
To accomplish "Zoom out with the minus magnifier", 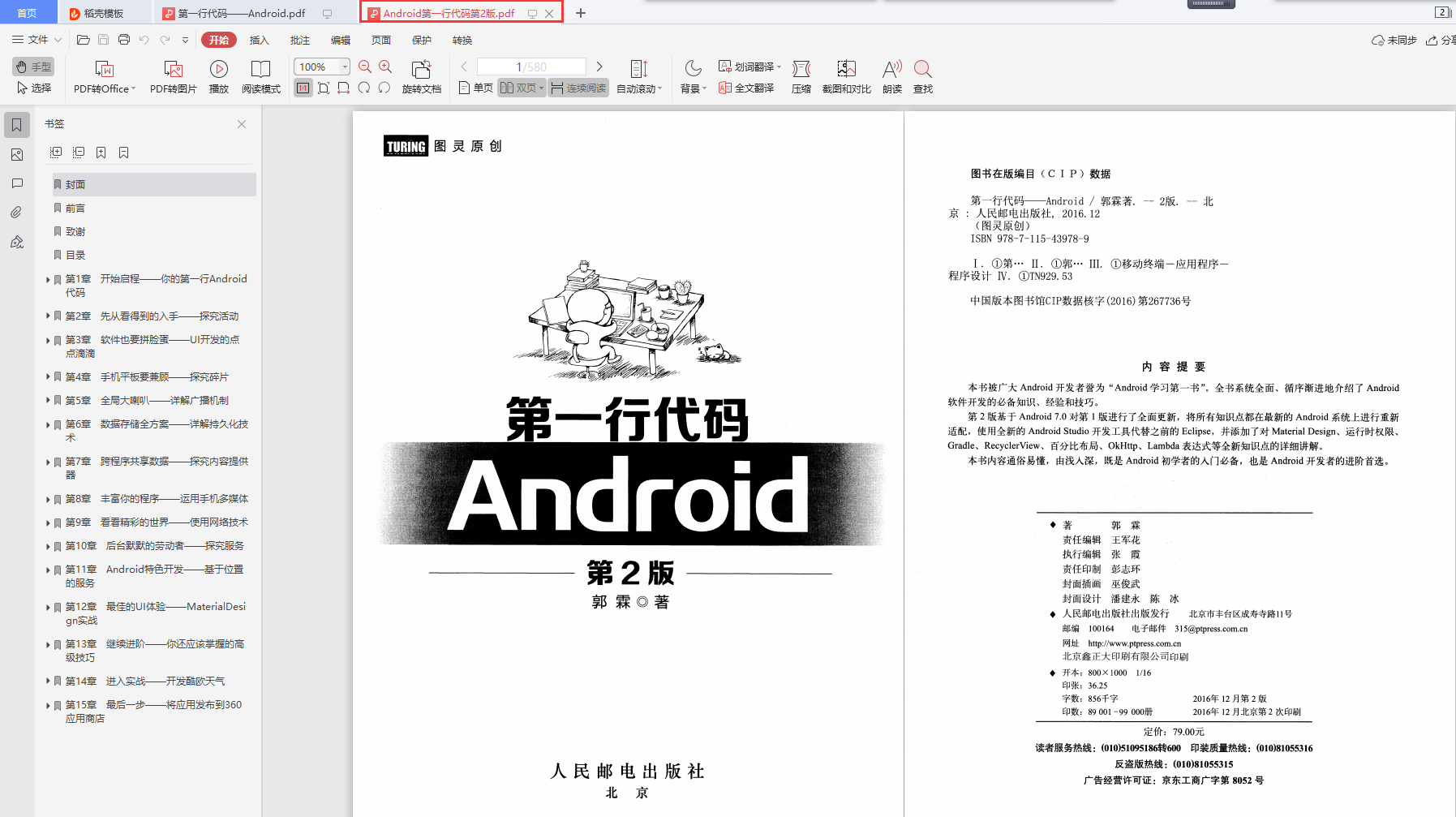I will point(365,67).
